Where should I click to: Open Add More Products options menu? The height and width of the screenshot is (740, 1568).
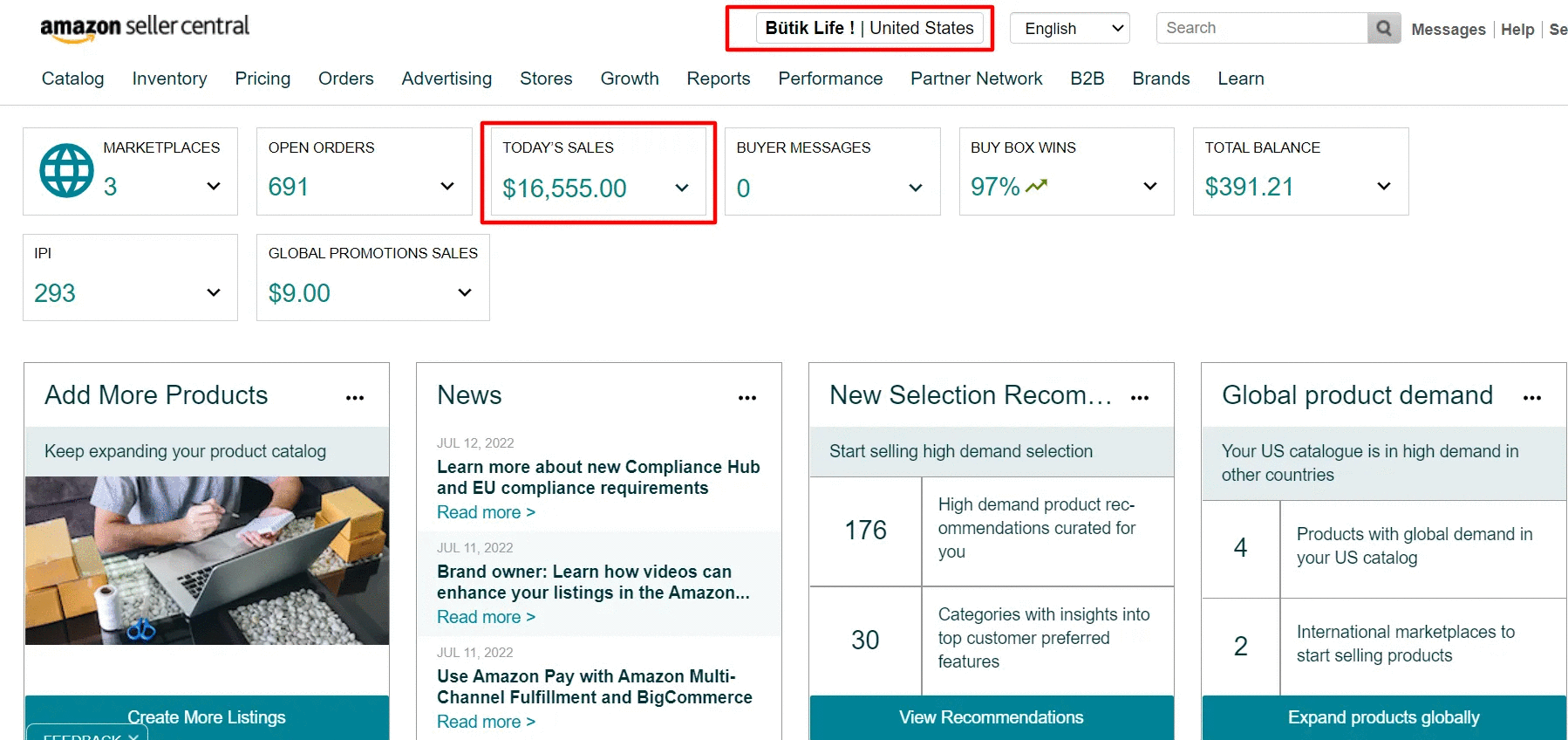click(x=354, y=398)
